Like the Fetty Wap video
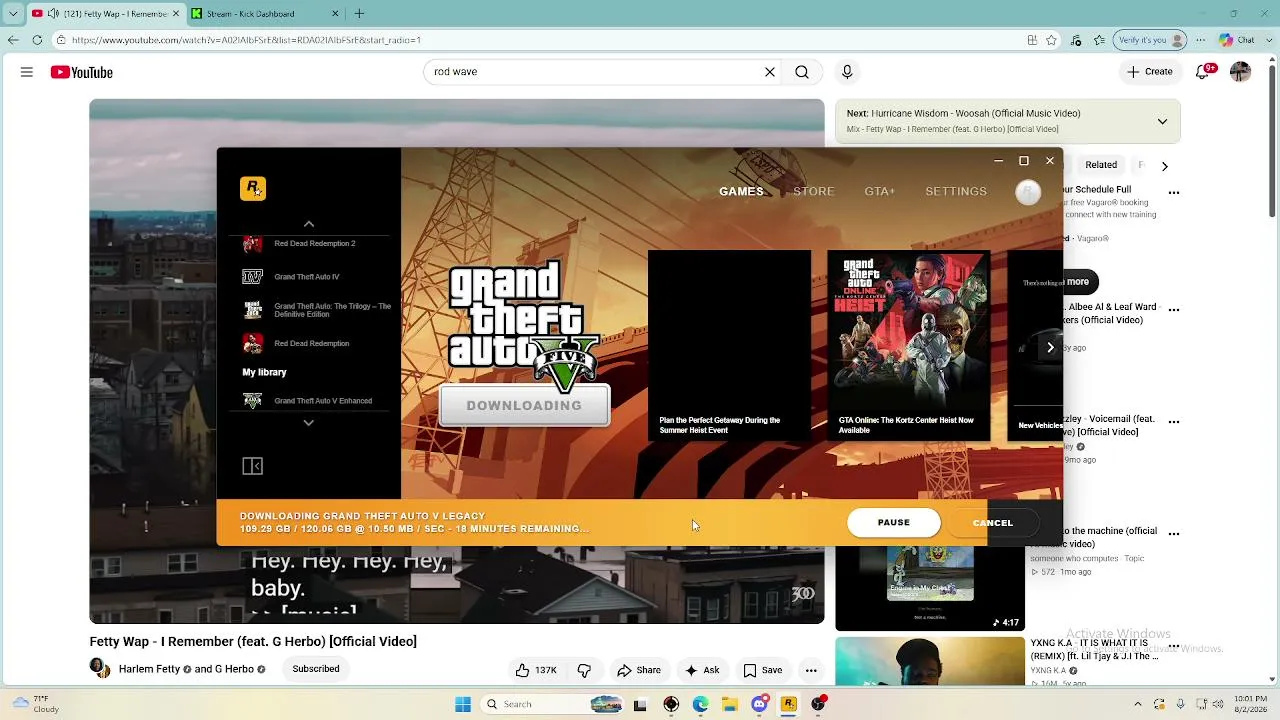The image size is (1280, 720). point(535,670)
